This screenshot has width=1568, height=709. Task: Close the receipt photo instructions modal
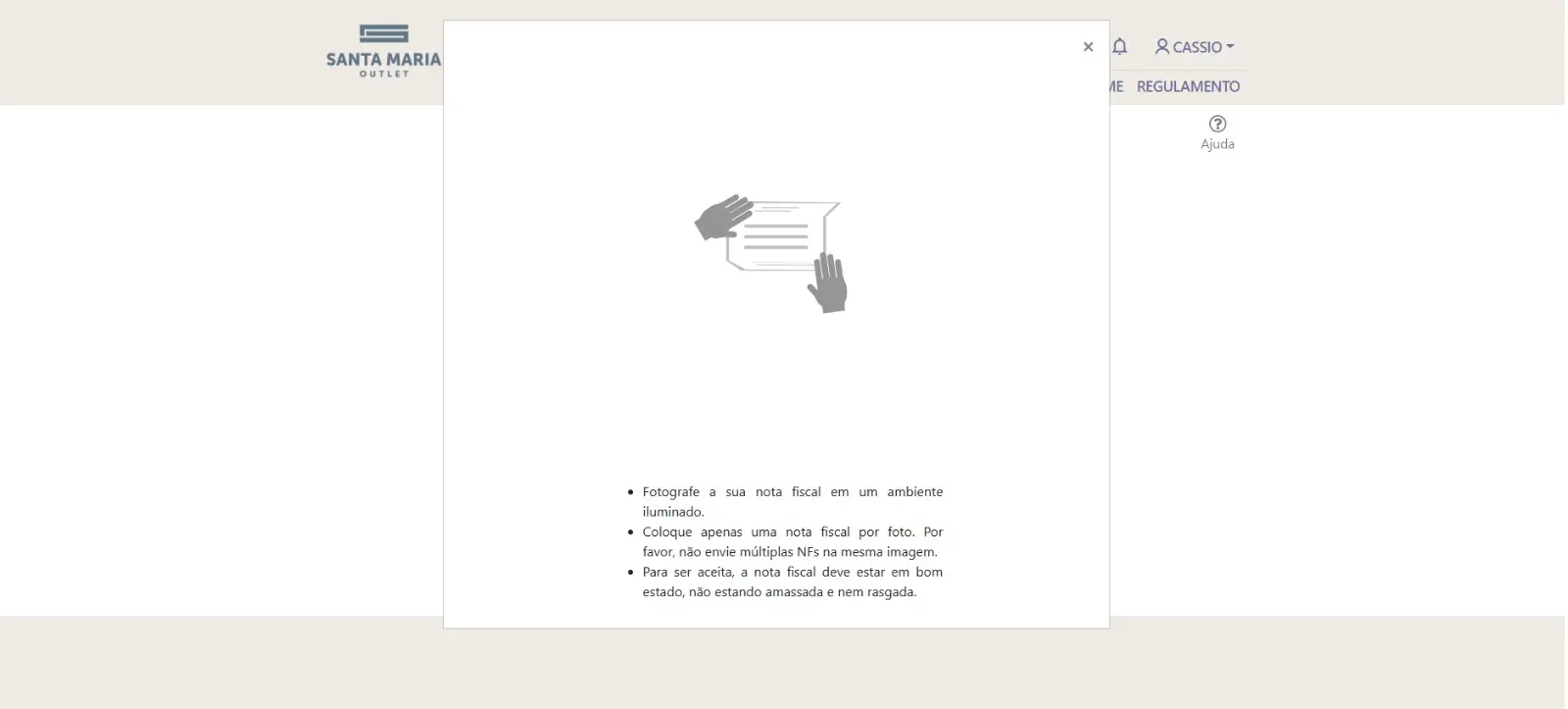pos(1088,47)
